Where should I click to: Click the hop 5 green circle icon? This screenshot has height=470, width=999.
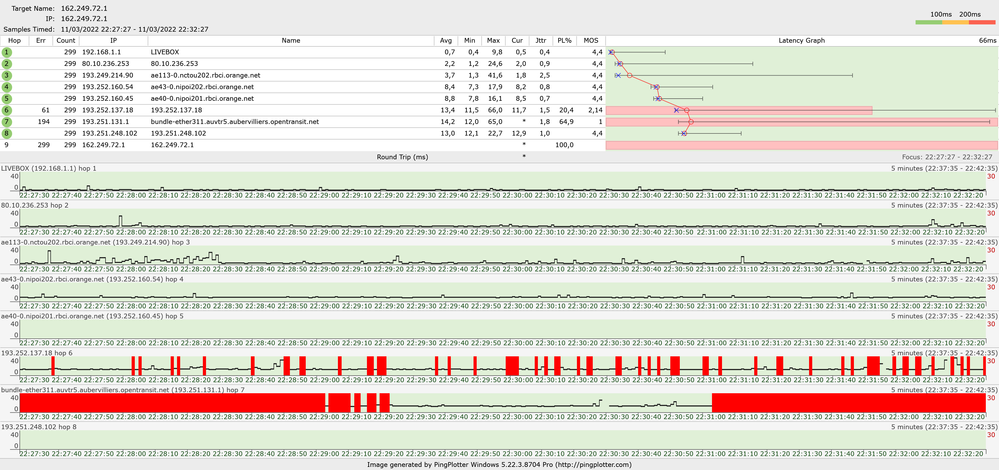[7, 98]
